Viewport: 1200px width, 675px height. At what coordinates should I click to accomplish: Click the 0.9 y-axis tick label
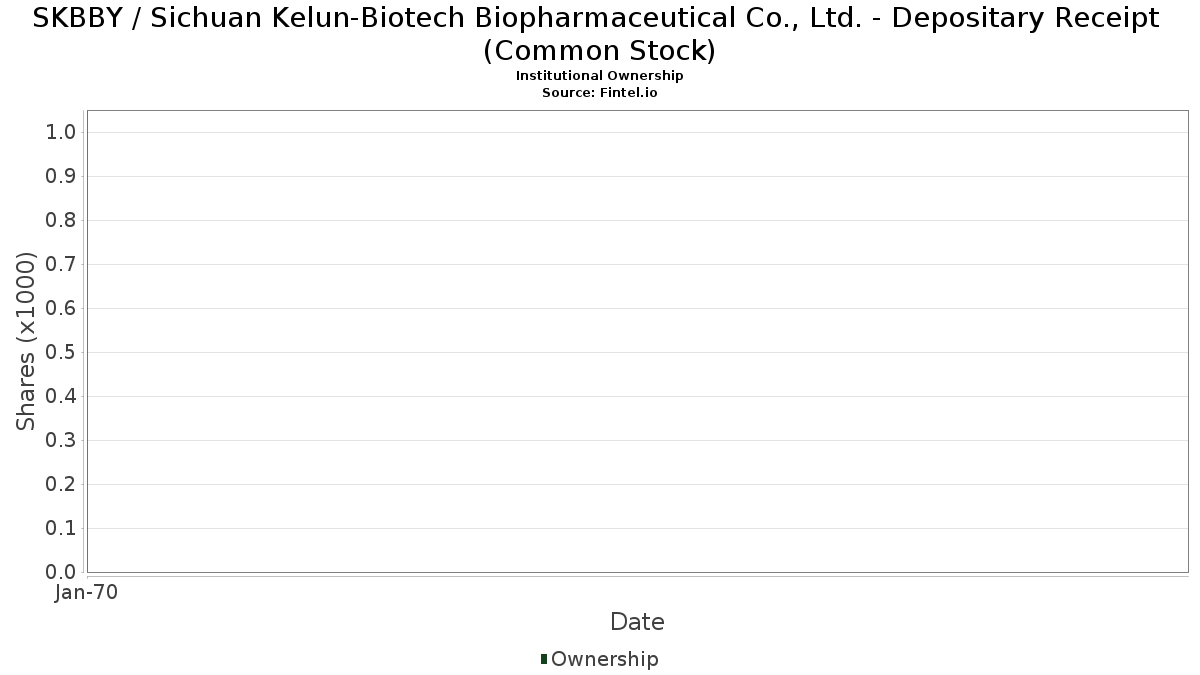(62, 177)
